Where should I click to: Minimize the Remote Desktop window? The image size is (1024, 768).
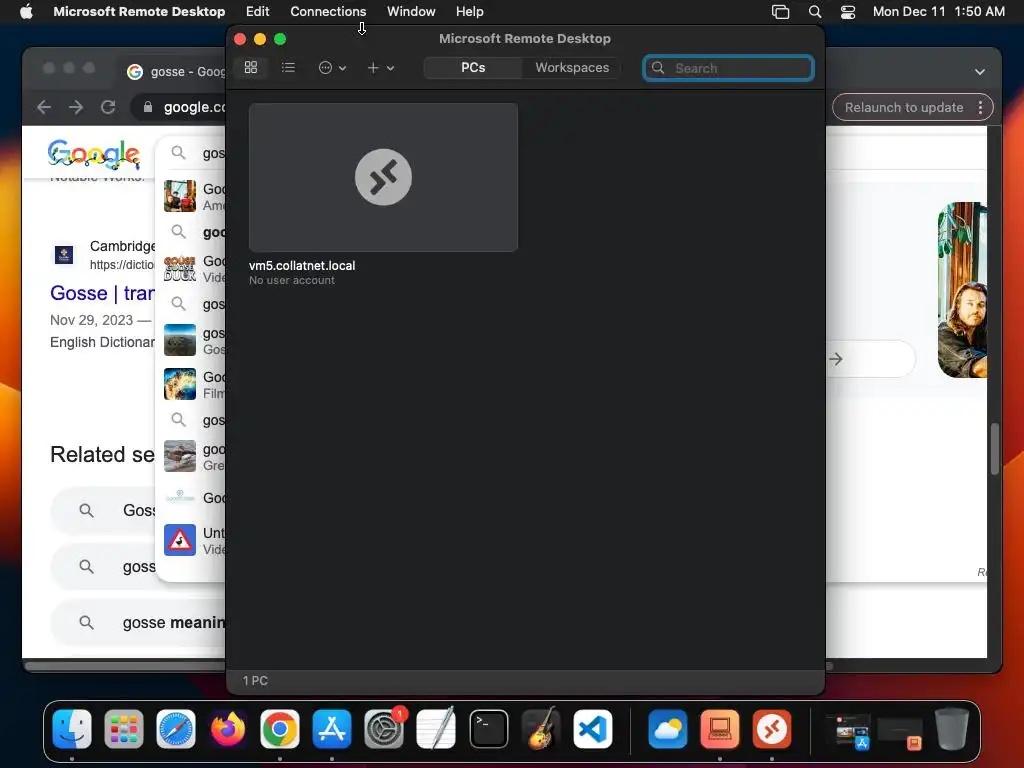coord(260,39)
